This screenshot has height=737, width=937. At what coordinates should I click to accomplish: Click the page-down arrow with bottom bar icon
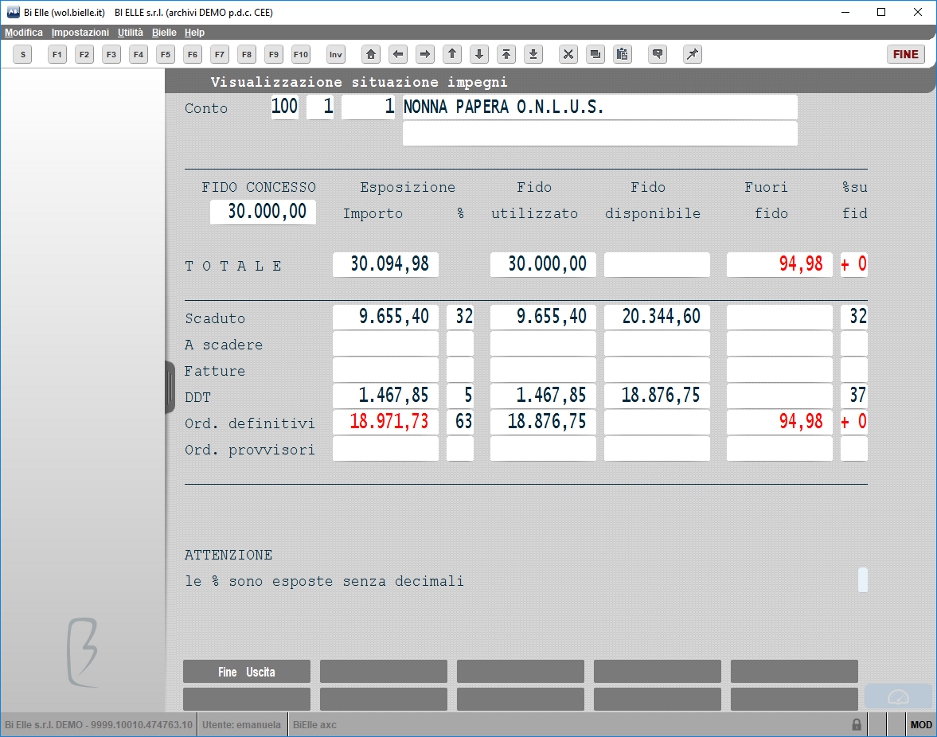click(x=534, y=54)
